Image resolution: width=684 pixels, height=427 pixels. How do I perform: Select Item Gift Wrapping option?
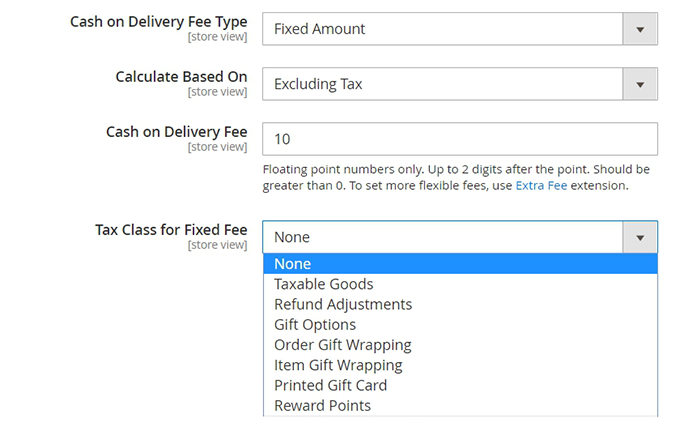pos(338,365)
